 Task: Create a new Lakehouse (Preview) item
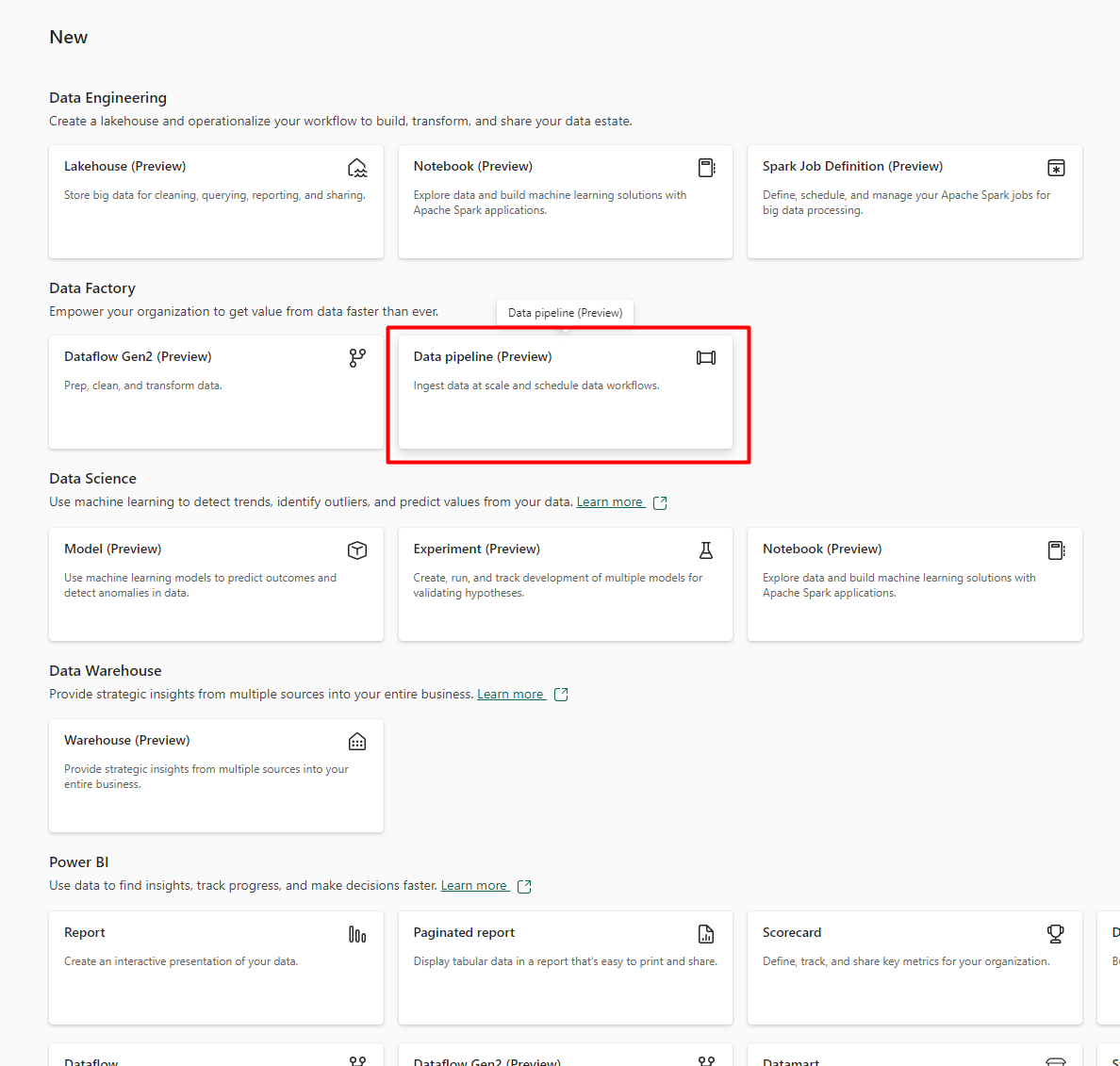coord(125,167)
